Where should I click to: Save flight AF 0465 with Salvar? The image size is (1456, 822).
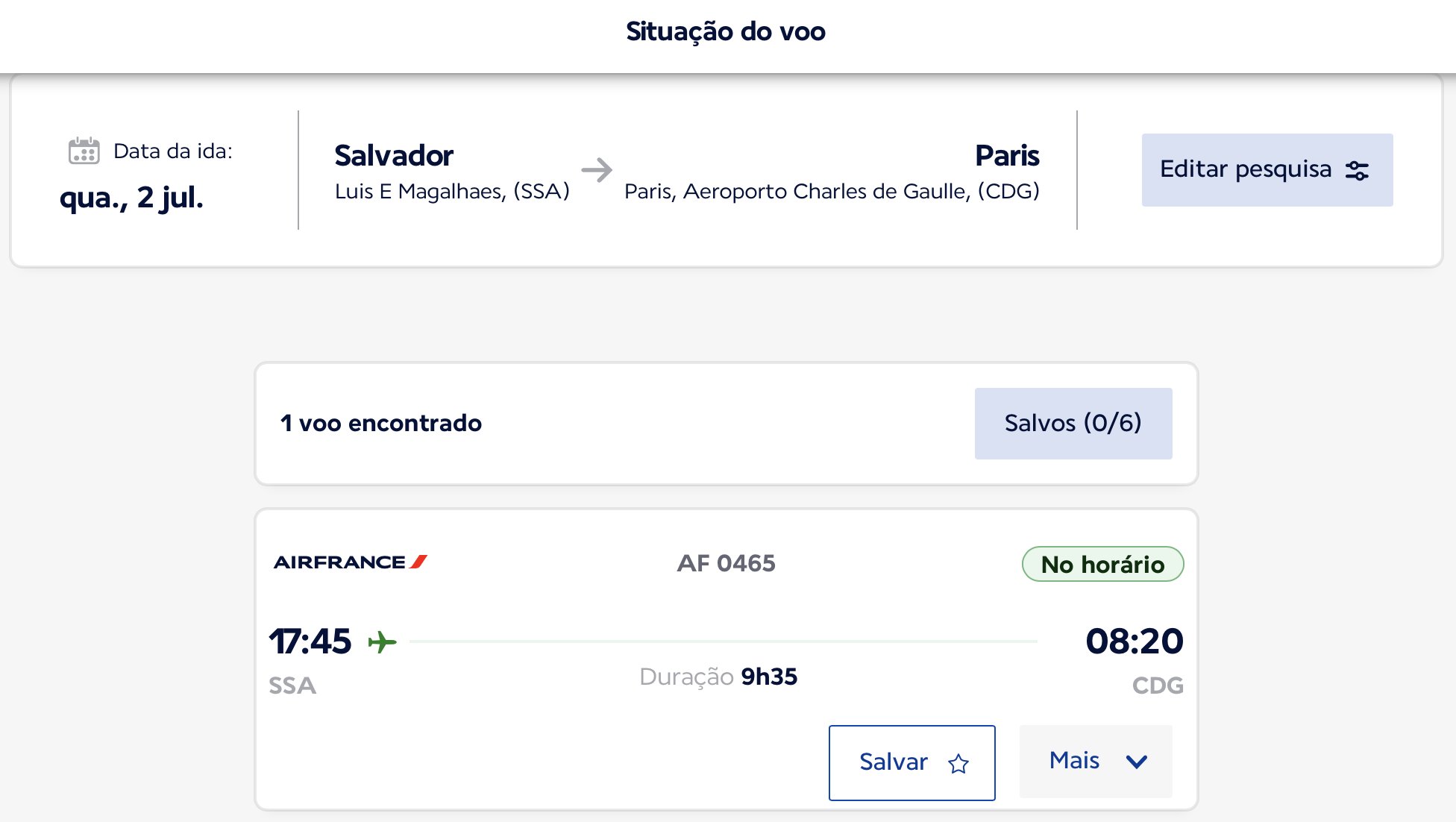911,762
